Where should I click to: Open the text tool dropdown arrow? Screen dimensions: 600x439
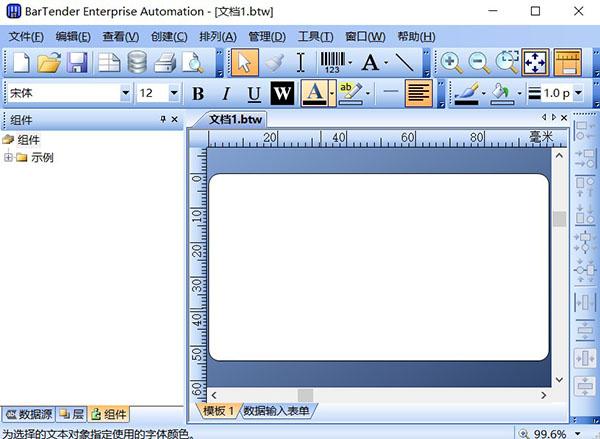coord(386,62)
